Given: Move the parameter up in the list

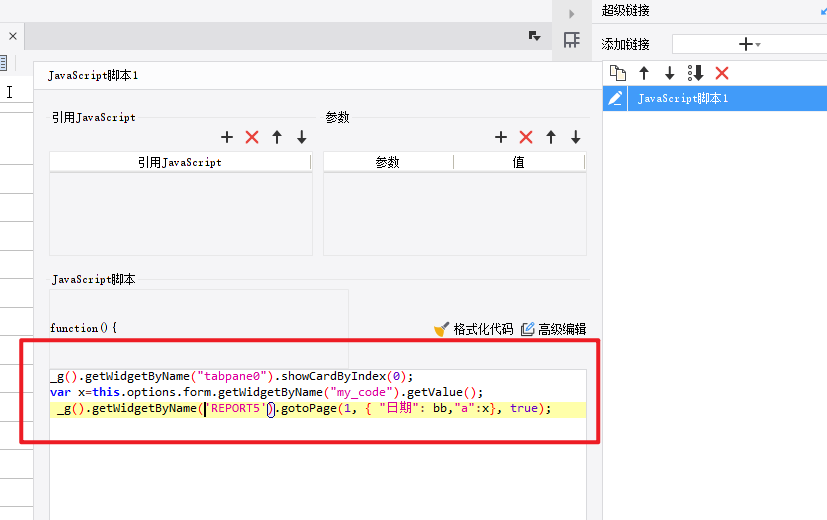Looking at the screenshot, I should 551,137.
